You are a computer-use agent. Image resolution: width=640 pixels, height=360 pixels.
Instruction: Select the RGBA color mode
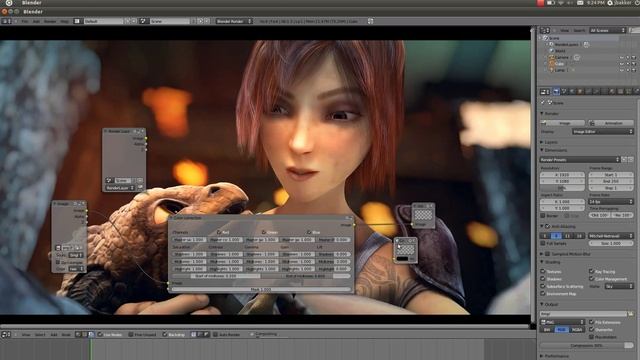[577, 329]
